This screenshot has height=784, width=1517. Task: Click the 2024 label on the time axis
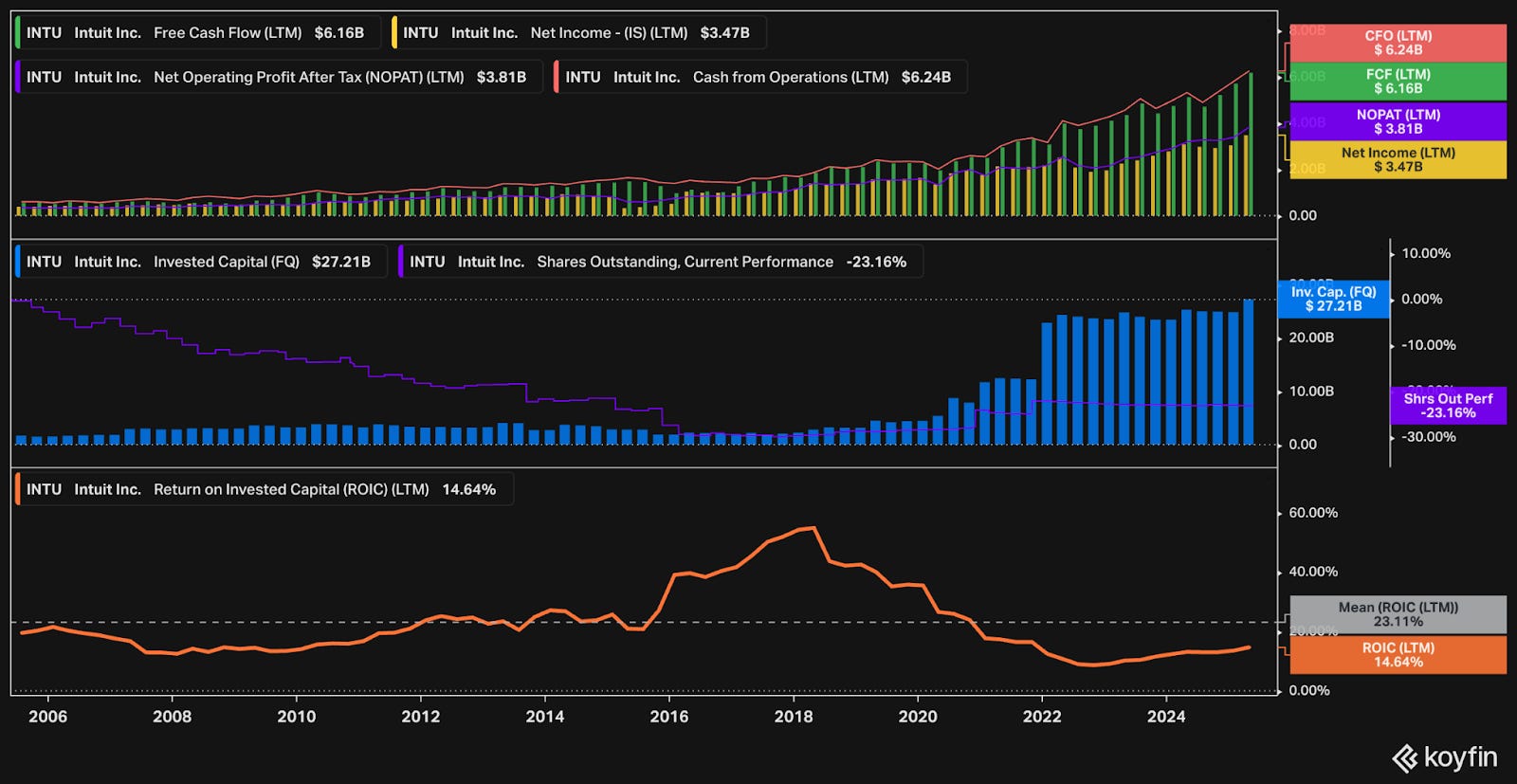coord(1165,716)
